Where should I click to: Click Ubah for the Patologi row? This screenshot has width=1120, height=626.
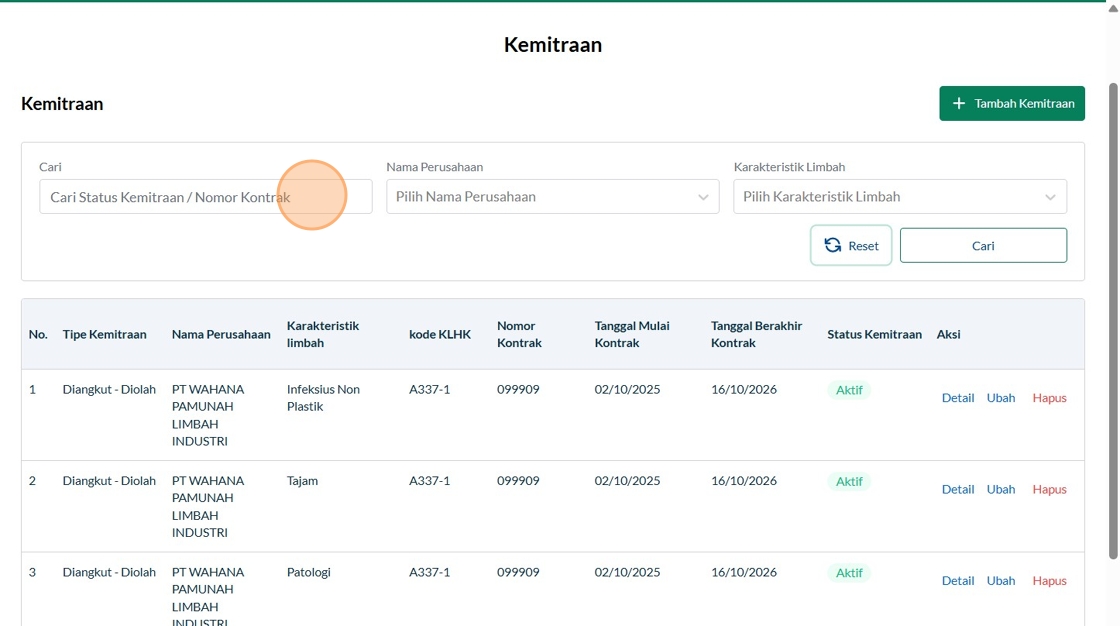pos(1001,581)
